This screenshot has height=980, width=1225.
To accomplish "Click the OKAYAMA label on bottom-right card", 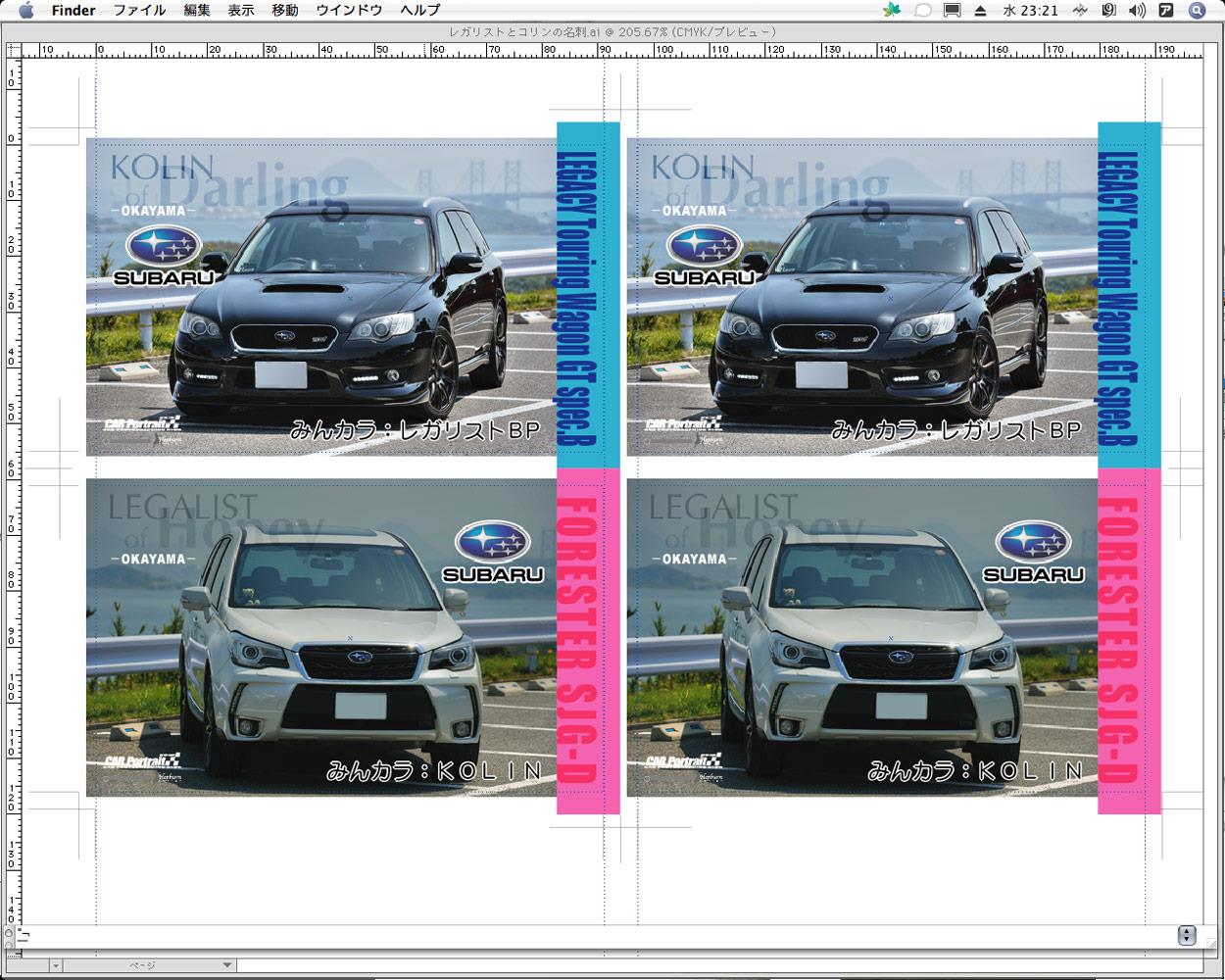I will pyautogui.click(x=694, y=560).
